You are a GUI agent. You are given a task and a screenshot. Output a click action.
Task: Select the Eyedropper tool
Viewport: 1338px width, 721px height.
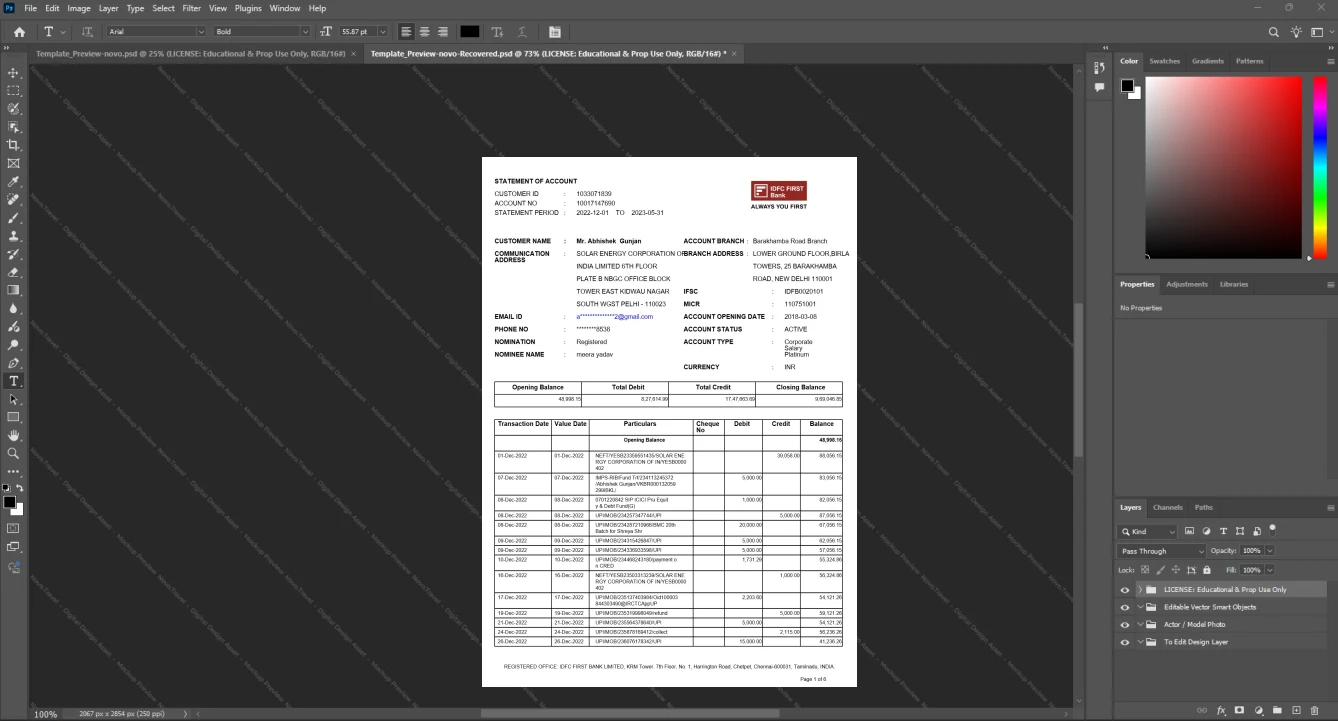coord(14,182)
